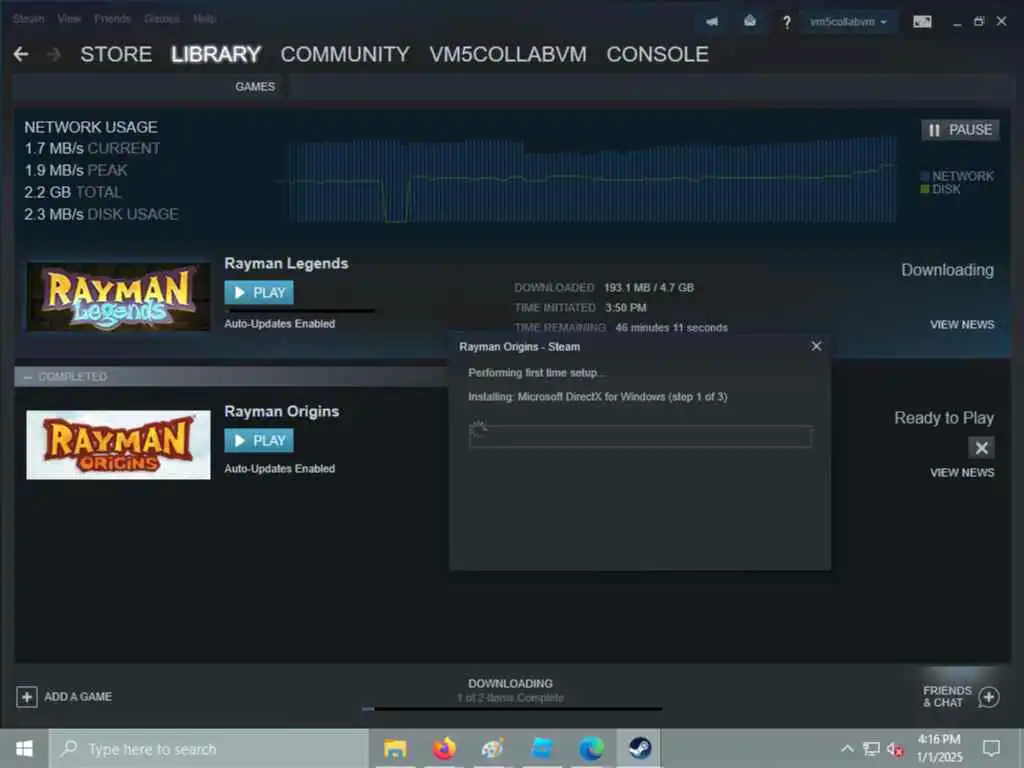Open the Windows notification center icon
The height and width of the screenshot is (768, 1024).
click(991, 748)
